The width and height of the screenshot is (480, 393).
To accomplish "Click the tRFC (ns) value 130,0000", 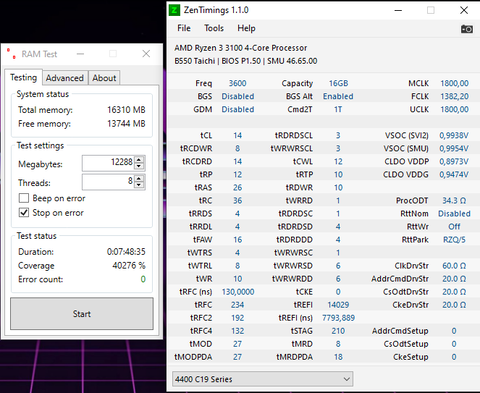I will [238, 292].
